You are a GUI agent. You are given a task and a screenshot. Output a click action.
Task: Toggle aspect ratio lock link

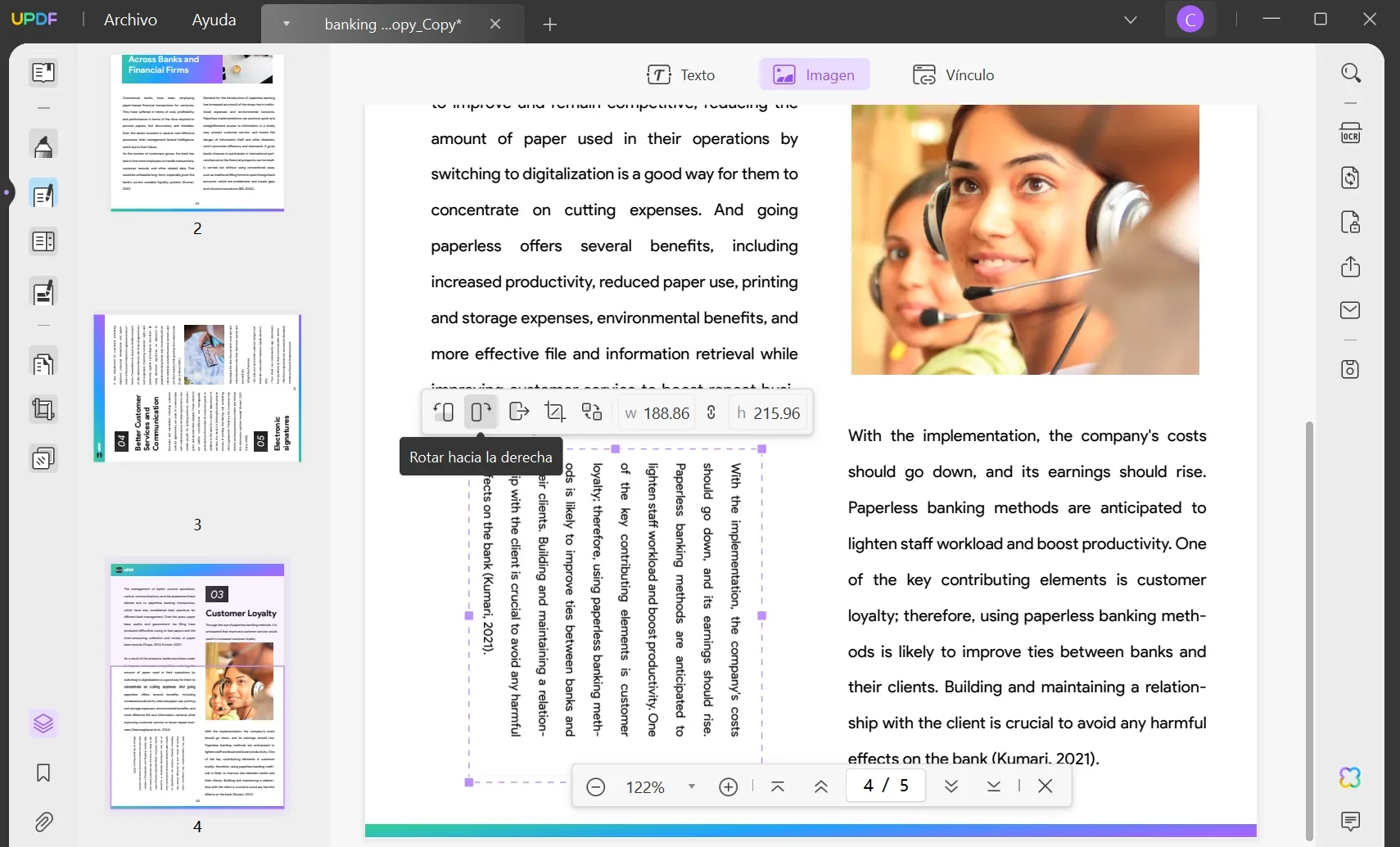coord(711,412)
